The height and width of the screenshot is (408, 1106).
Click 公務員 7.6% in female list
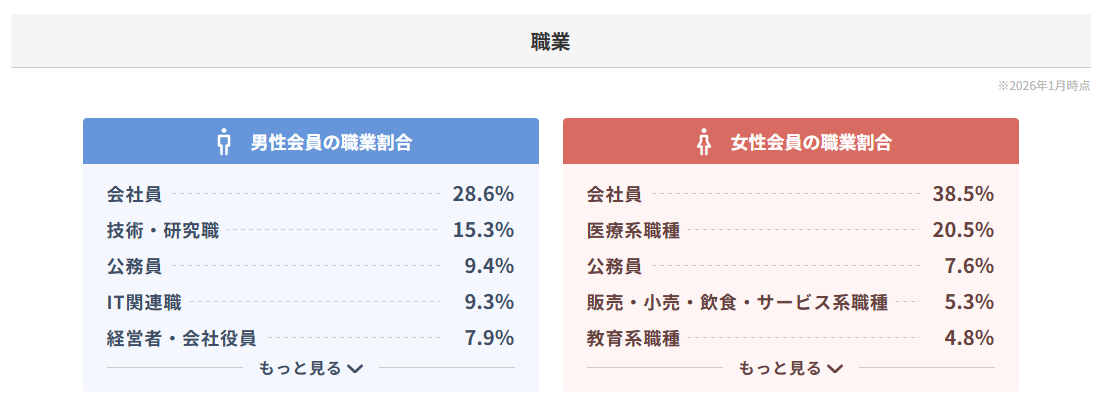tap(790, 266)
